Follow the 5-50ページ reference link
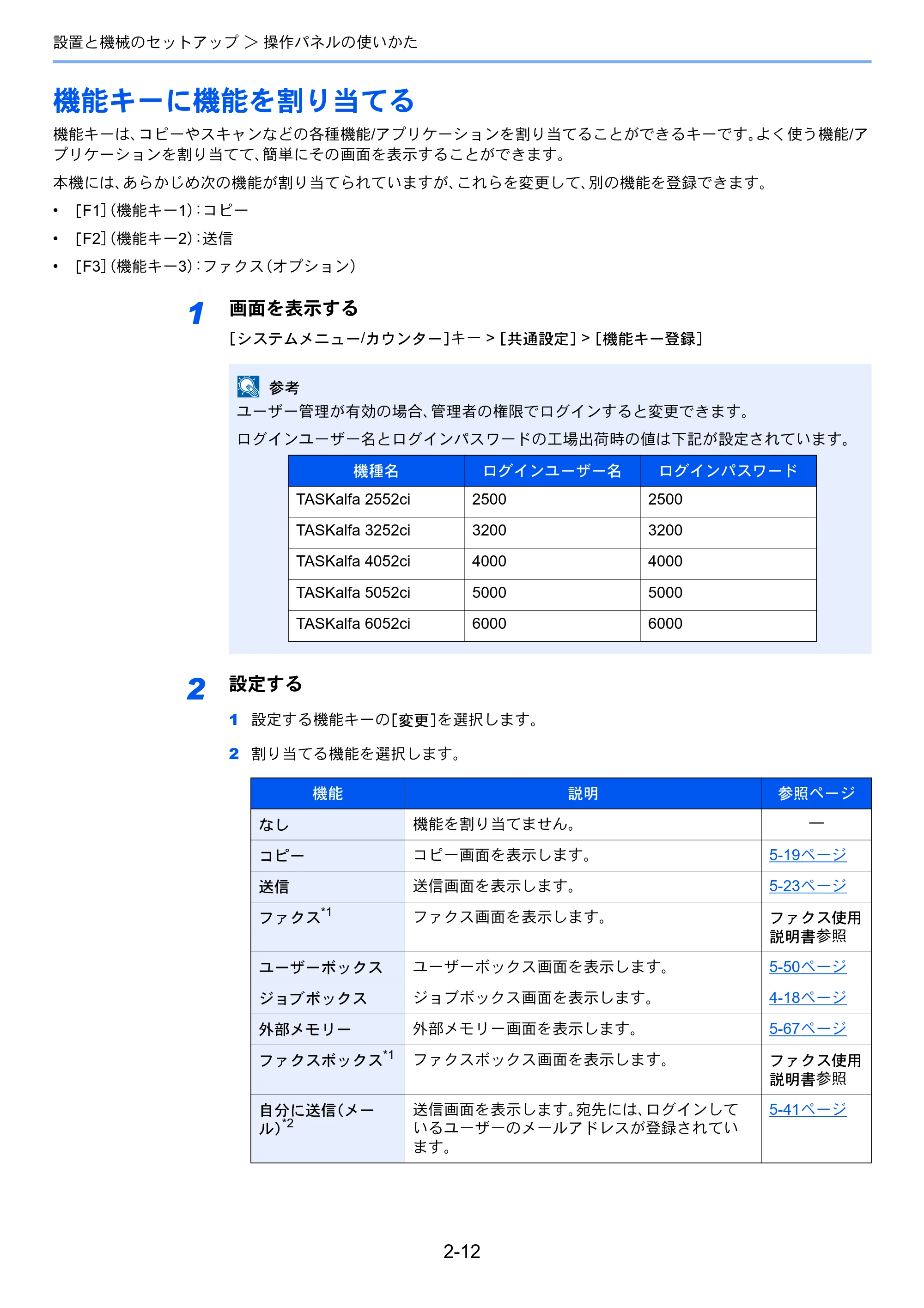The width and height of the screenshot is (924, 1308). [807, 966]
